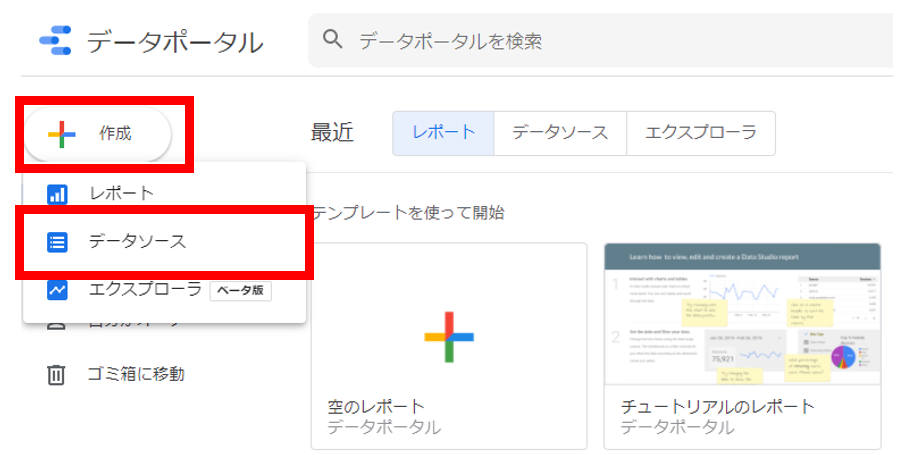Click the データポータル title text
Viewport: 900px width, 455px height.
[175, 42]
